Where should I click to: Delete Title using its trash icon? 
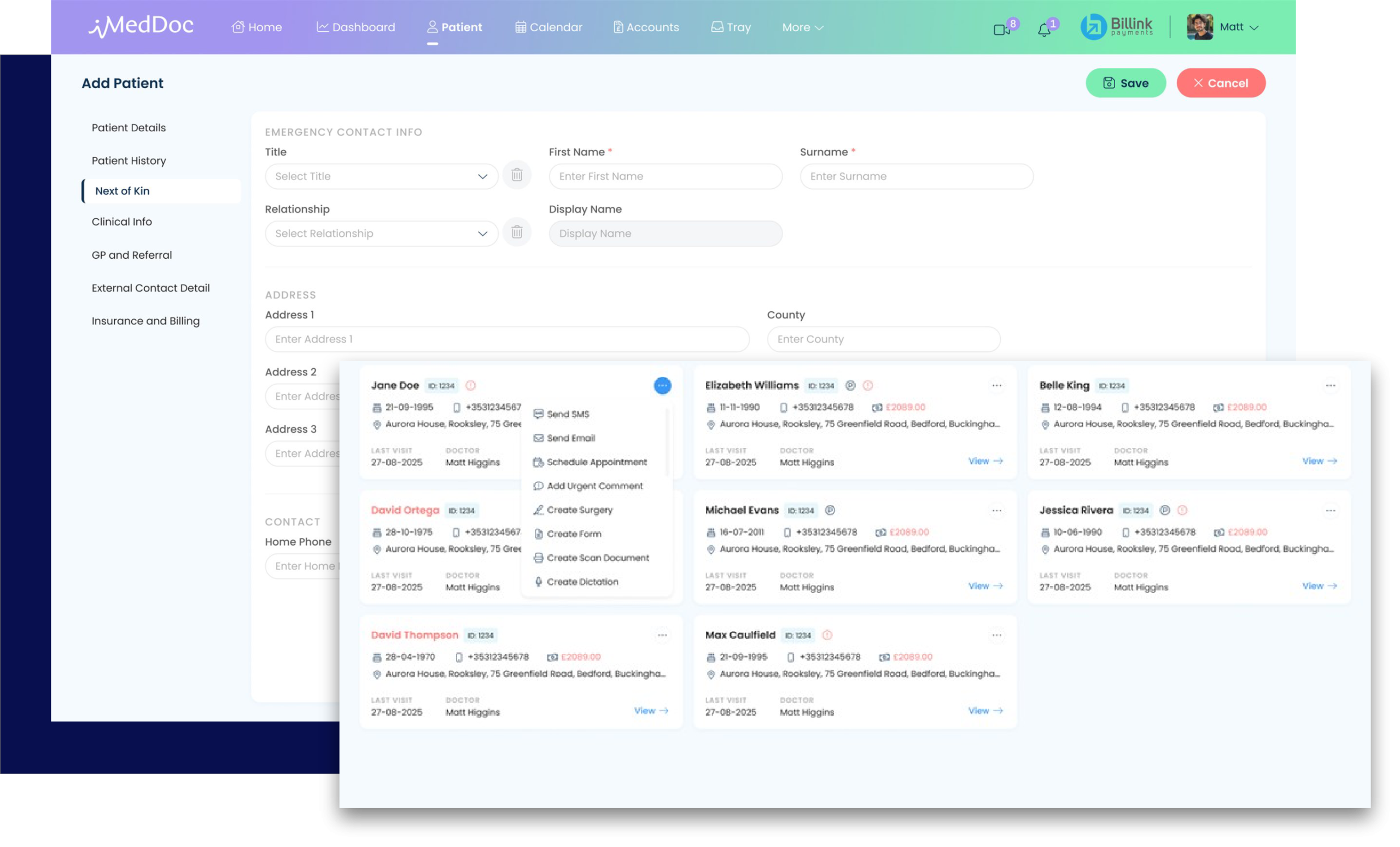[x=516, y=175]
